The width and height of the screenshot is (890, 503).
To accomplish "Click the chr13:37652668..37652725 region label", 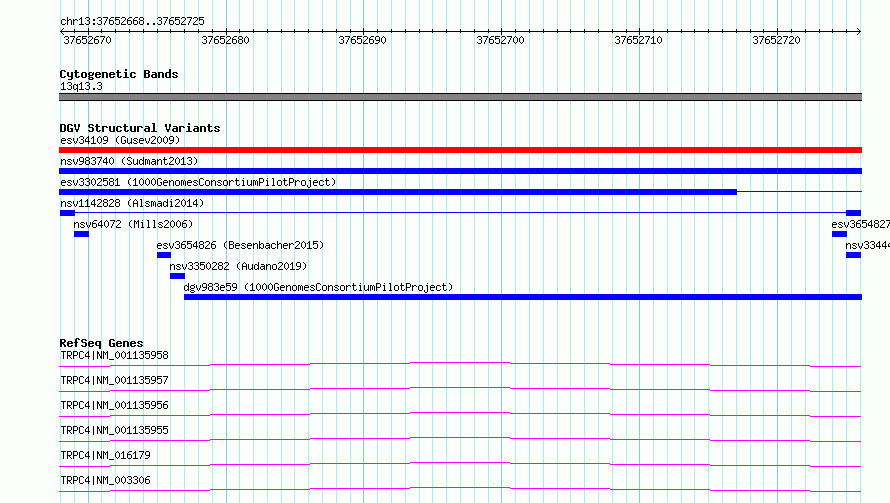I will 132,21.
